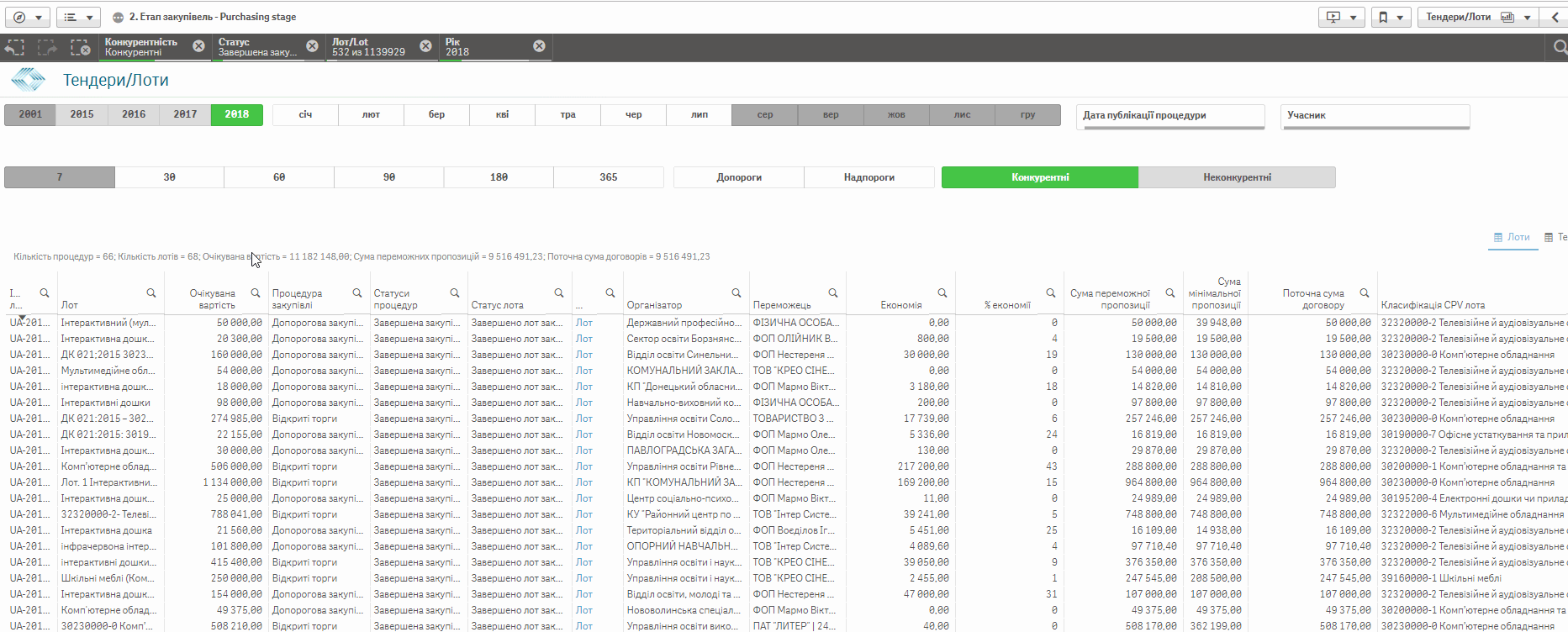The height and width of the screenshot is (632, 1568).
Task: Open the bookmarks dropdown
Action: click(x=1391, y=17)
